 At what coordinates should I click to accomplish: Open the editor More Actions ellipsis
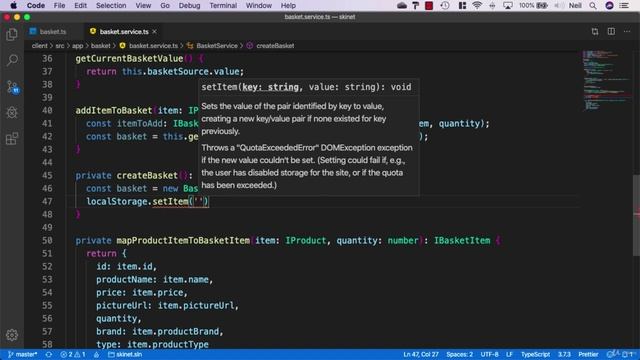click(x=627, y=31)
